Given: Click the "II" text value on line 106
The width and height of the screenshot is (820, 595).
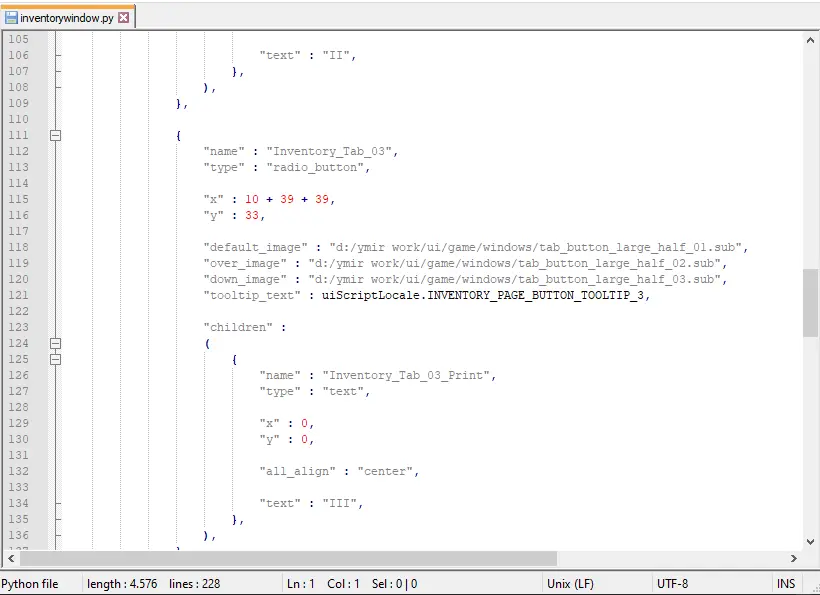Looking at the screenshot, I should [x=336, y=55].
